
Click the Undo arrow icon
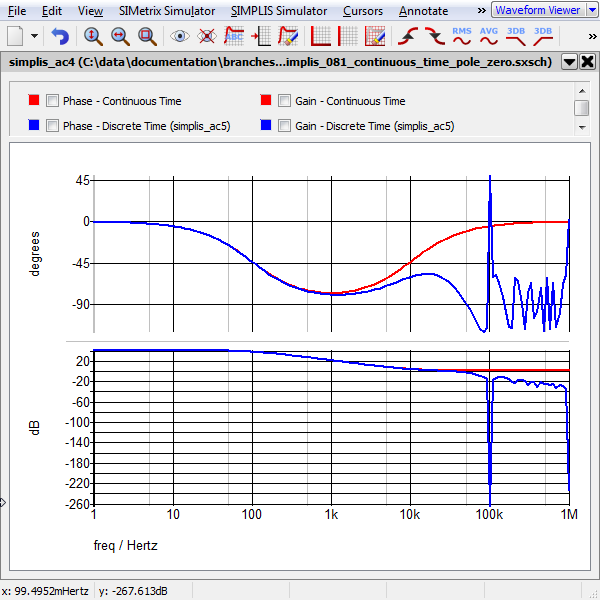pos(61,36)
